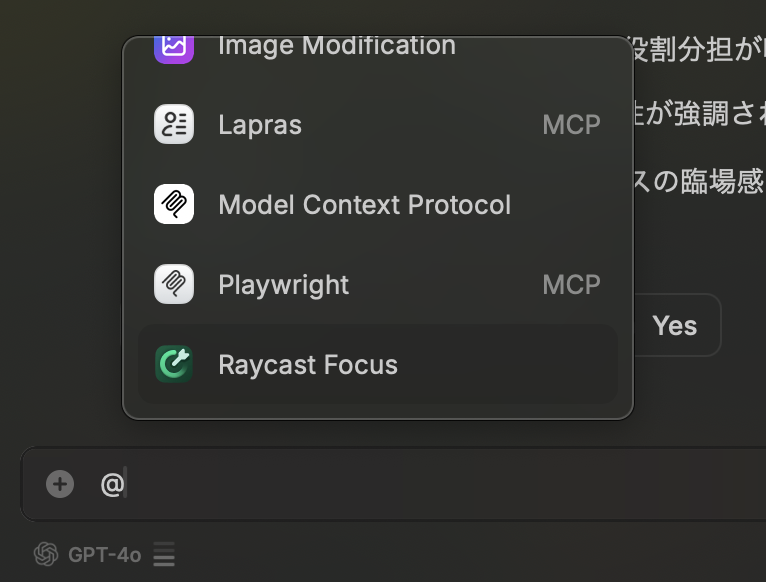This screenshot has height=582, width=766.
Task: Click the background text line ending in 強調さ
Action: (699, 114)
